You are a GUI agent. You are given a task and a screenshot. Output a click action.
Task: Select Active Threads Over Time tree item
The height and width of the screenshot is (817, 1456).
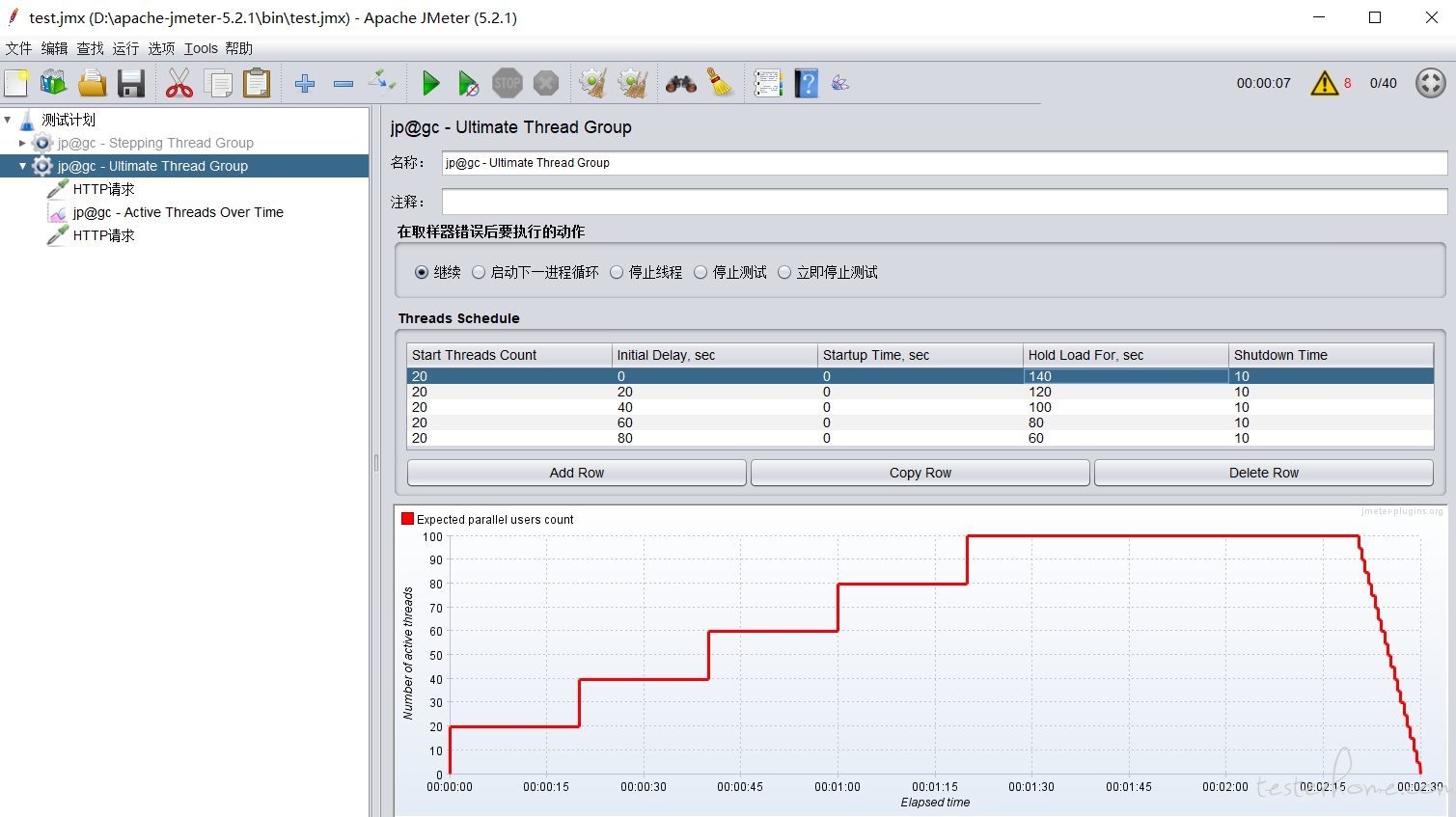coord(178,212)
